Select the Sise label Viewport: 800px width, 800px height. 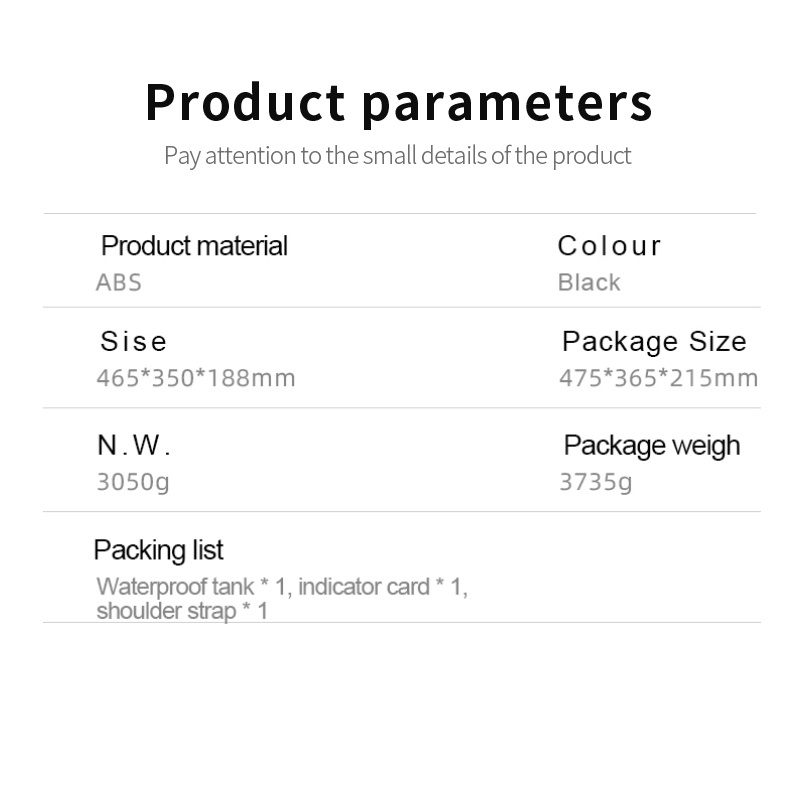point(133,341)
